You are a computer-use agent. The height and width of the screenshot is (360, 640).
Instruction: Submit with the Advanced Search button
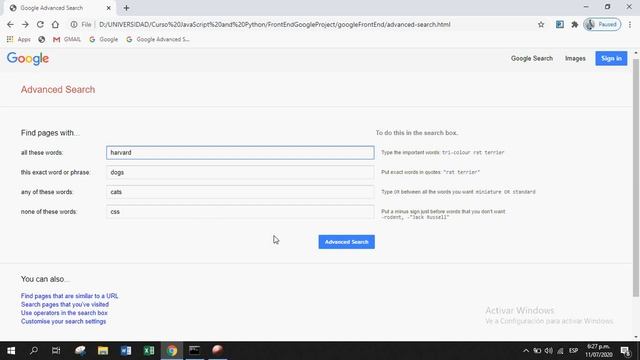pyautogui.click(x=347, y=242)
